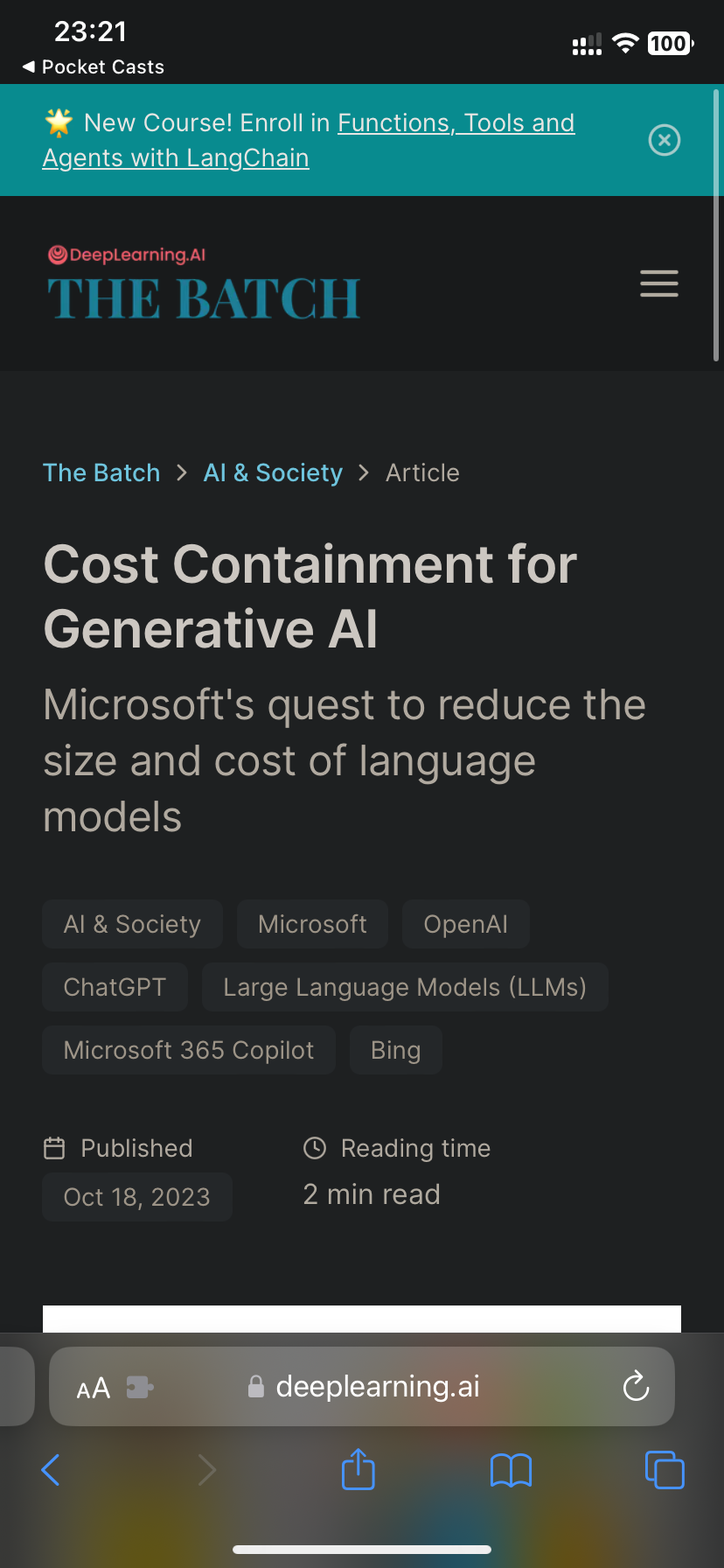The width and height of the screenshot is (724, 1568).
Task: Open the AI & Society breadcrumb link
Action: coord(273,472)
